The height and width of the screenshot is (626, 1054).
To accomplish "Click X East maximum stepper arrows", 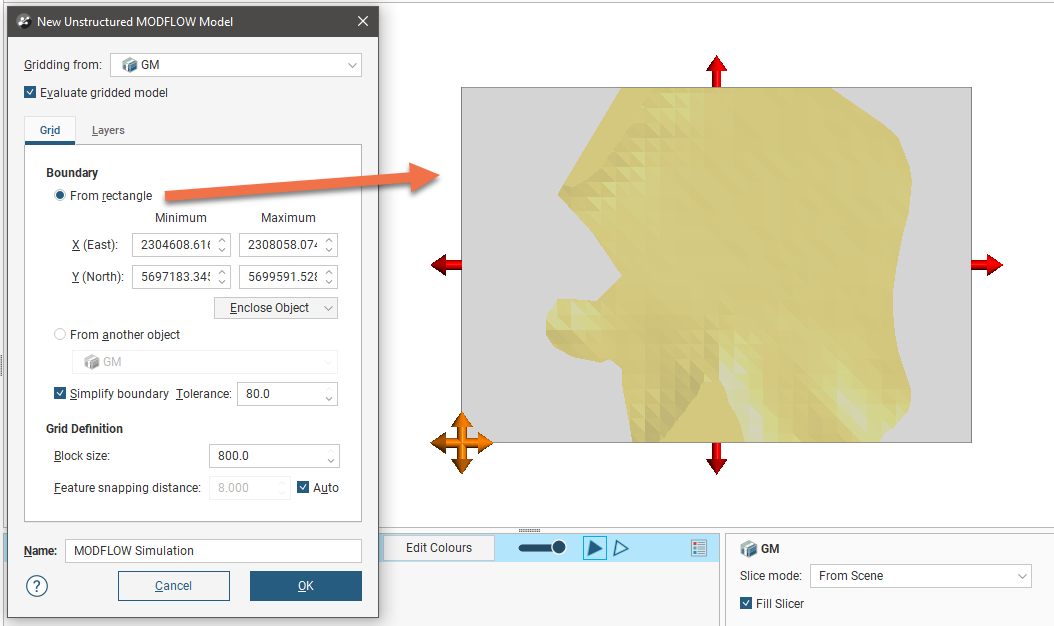I will [x=329, y=245].
